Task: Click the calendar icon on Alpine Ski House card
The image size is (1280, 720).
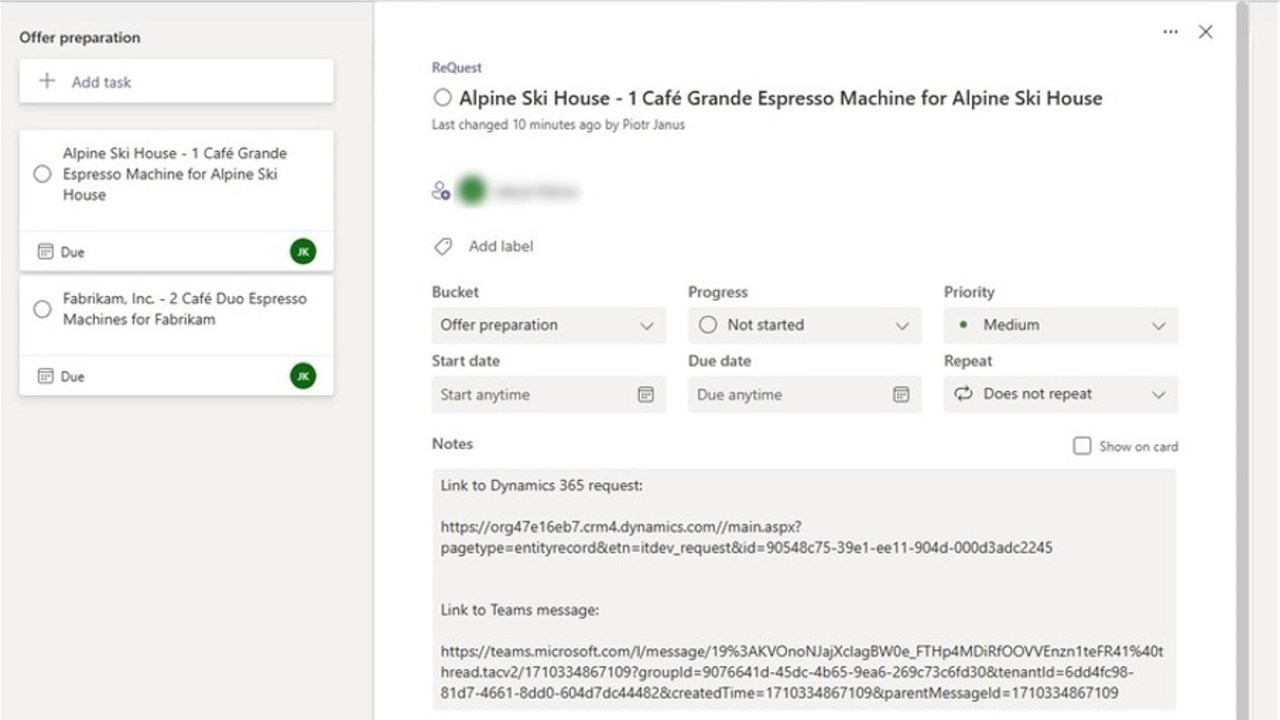Action: coord(45,252)
